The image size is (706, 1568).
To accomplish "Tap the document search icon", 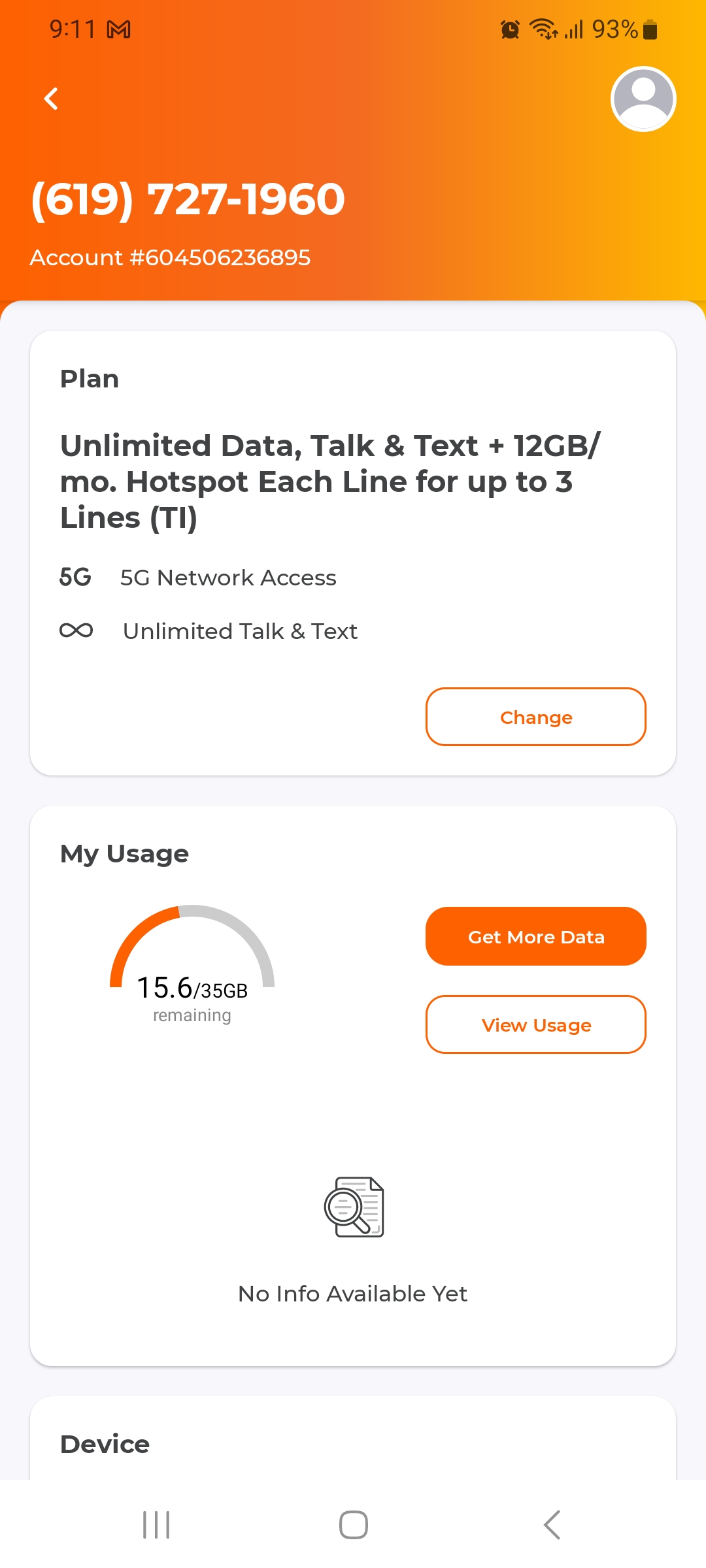I will 354,1207.
